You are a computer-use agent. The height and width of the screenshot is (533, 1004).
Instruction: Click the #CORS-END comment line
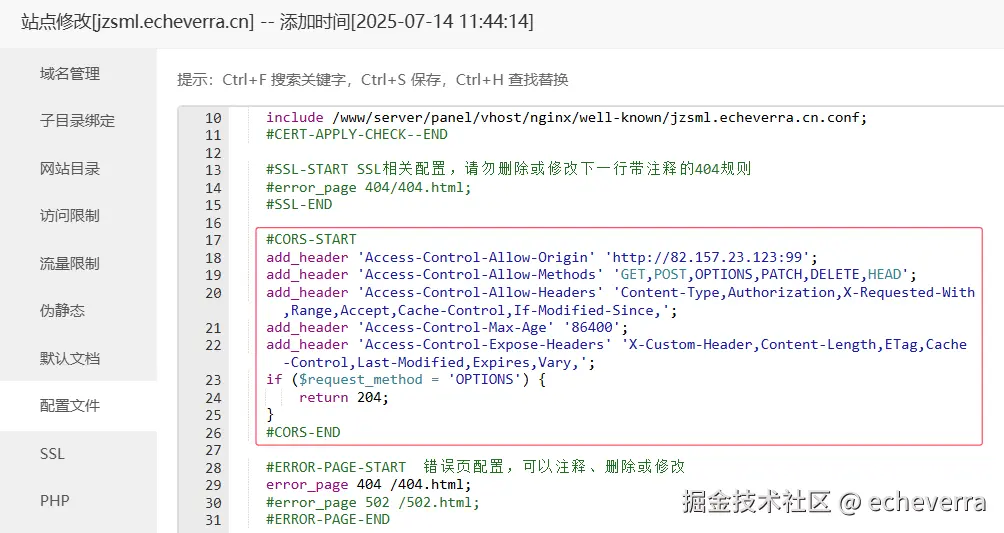(303, 432)
